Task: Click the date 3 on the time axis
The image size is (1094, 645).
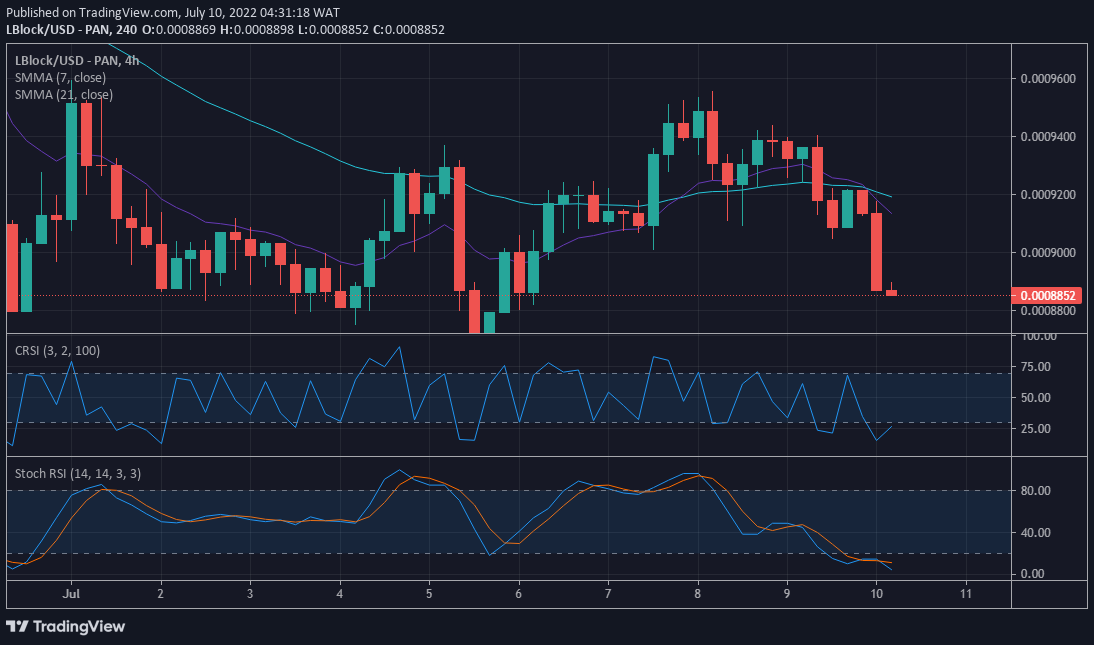Action: 250,593
